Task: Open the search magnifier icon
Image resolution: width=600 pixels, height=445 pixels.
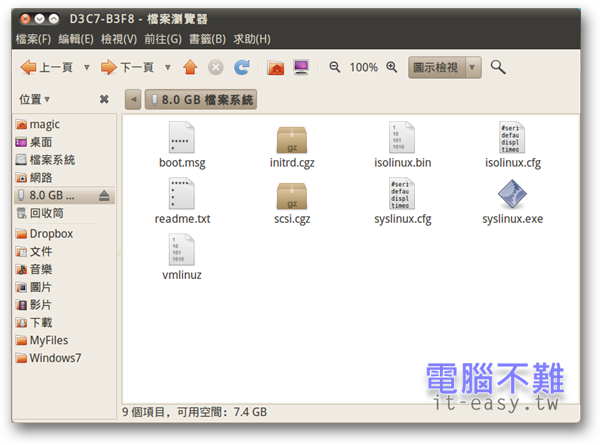Action: click(x=498, y=67)
